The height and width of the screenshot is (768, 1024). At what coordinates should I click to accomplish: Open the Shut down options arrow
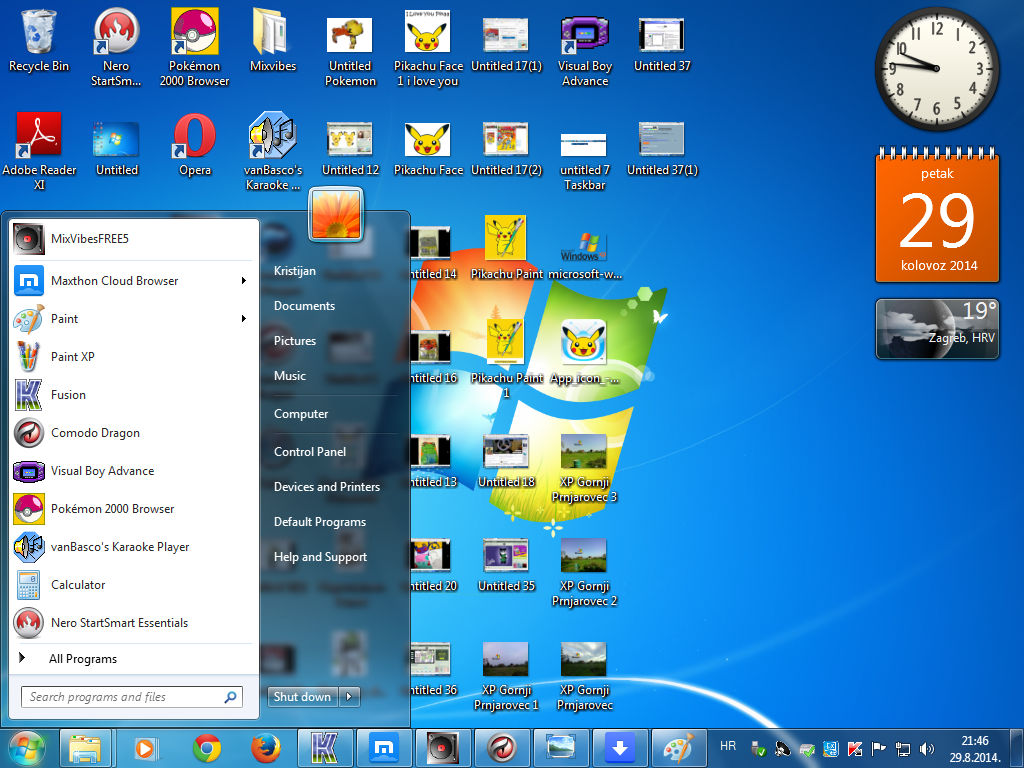click(349, 697)
